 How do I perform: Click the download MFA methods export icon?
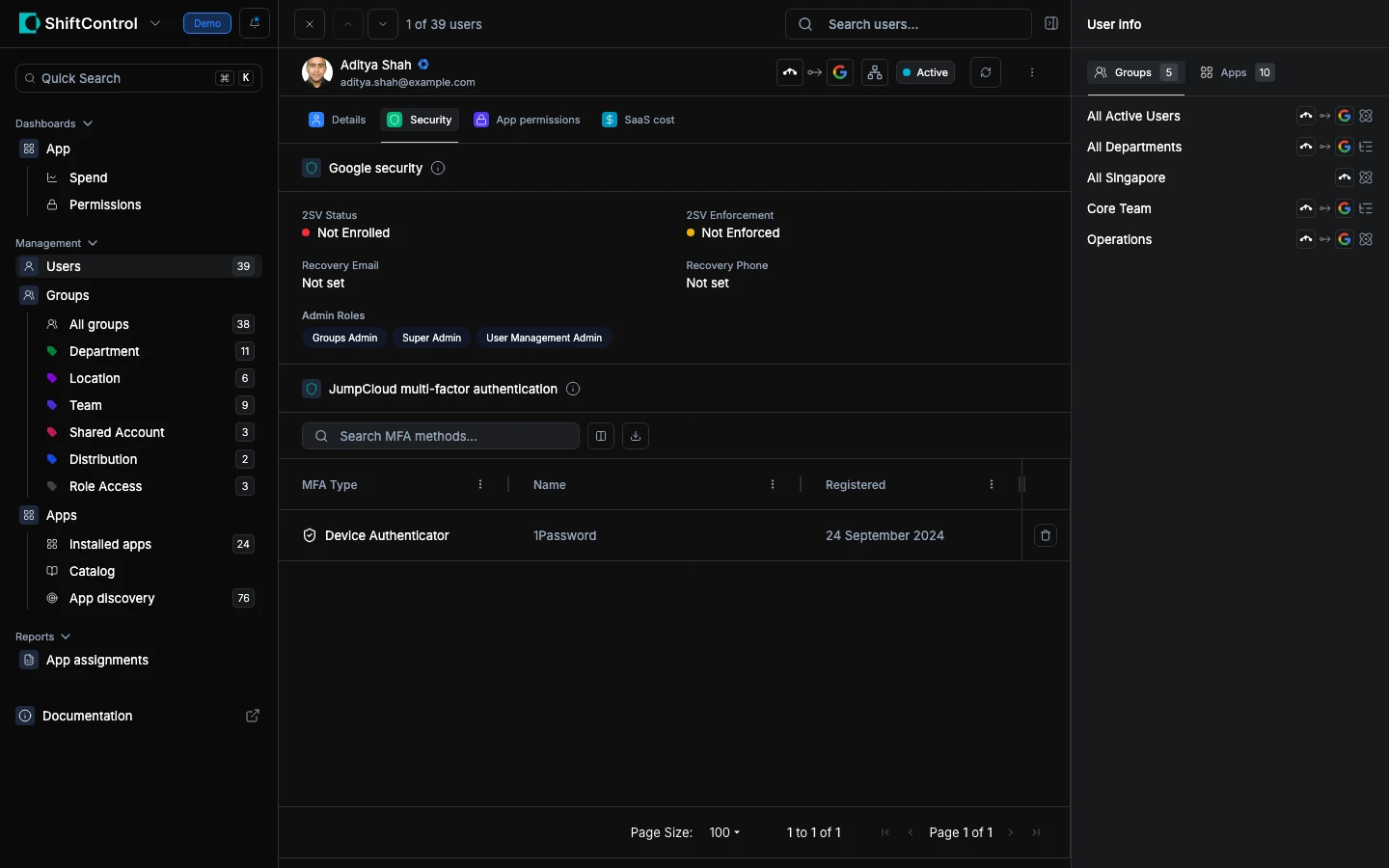coord(636,436)
